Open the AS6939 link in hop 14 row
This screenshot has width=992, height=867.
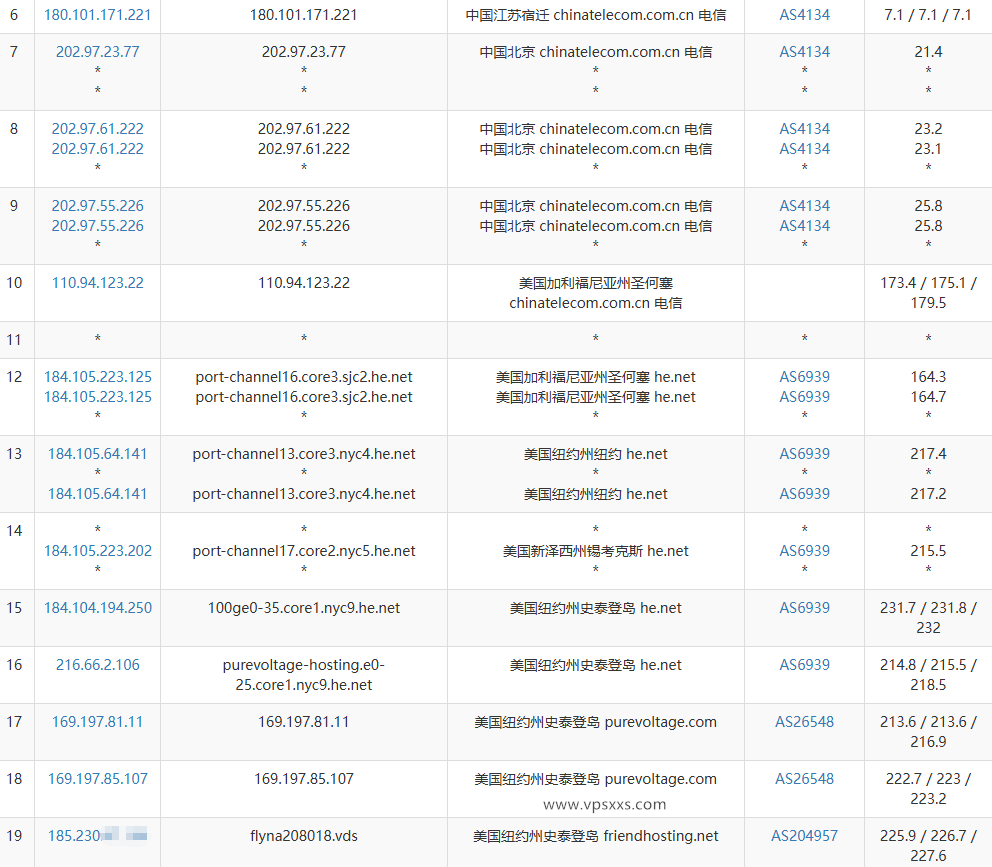804,551
